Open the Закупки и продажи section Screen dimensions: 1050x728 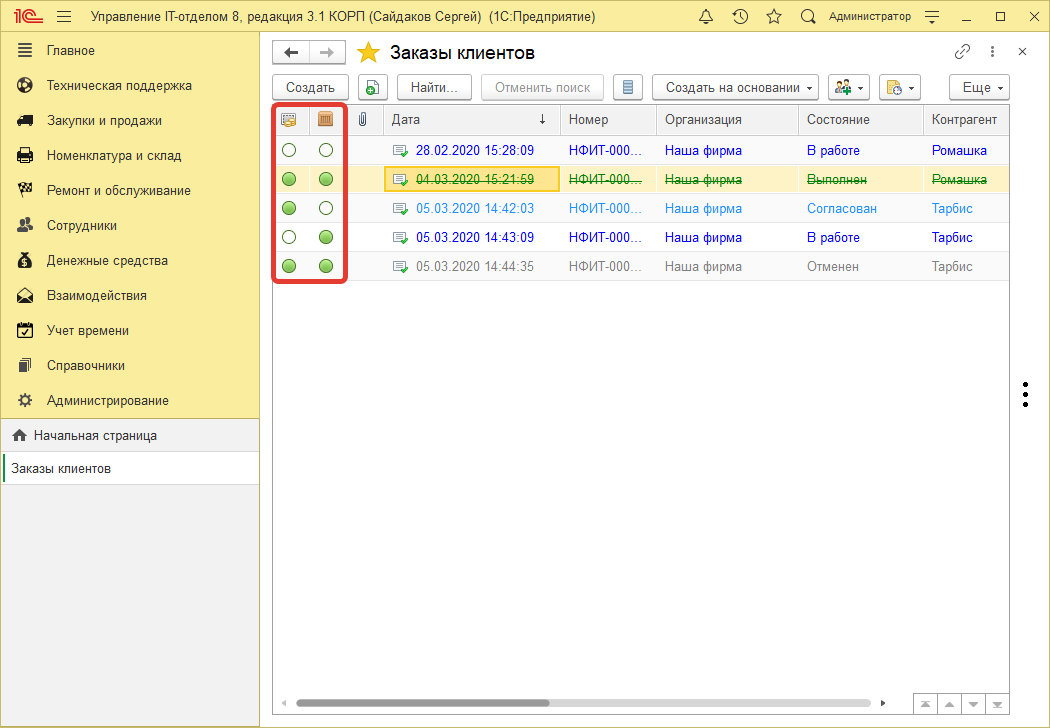104,121
